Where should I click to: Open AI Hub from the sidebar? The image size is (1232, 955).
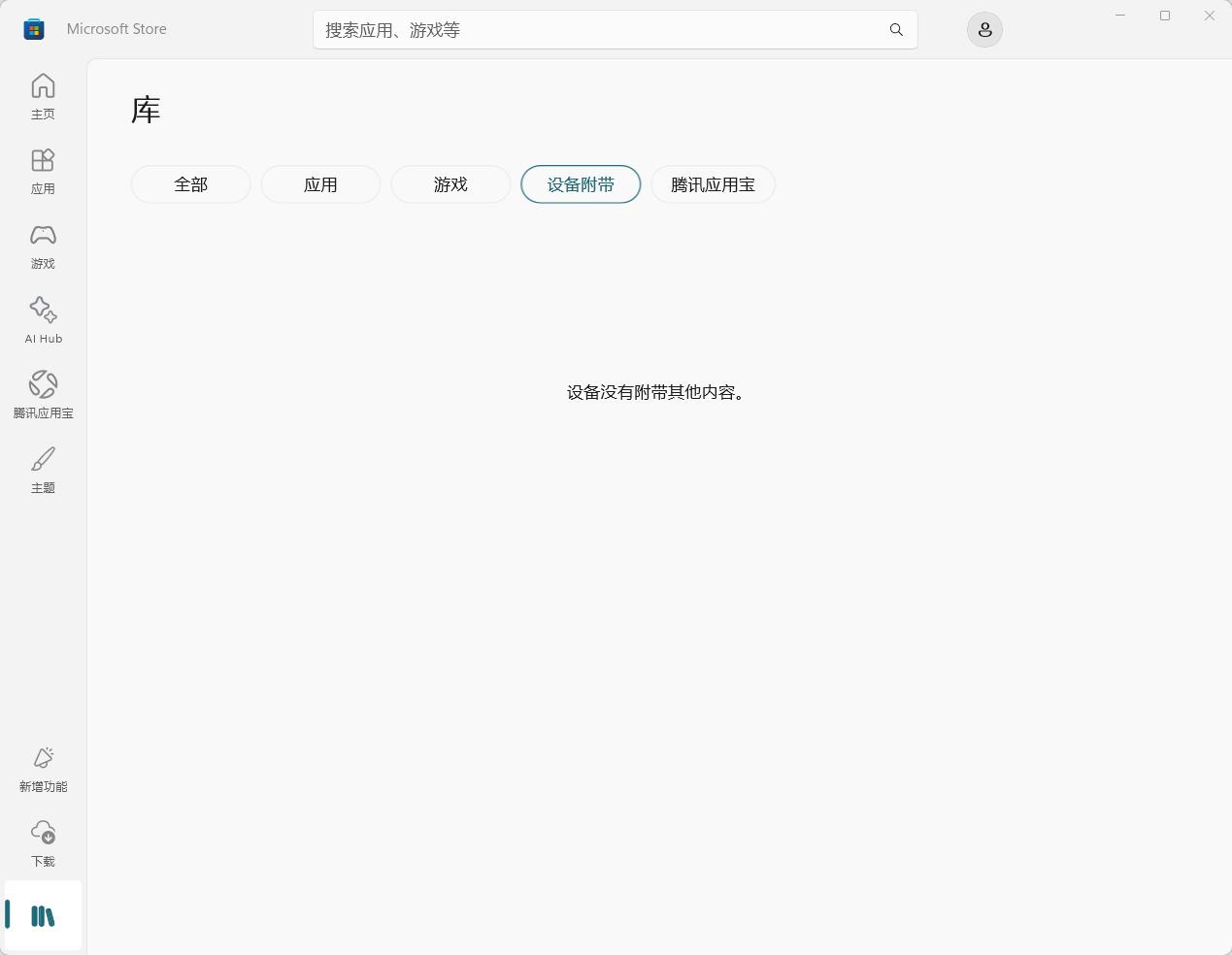point(43,321)
